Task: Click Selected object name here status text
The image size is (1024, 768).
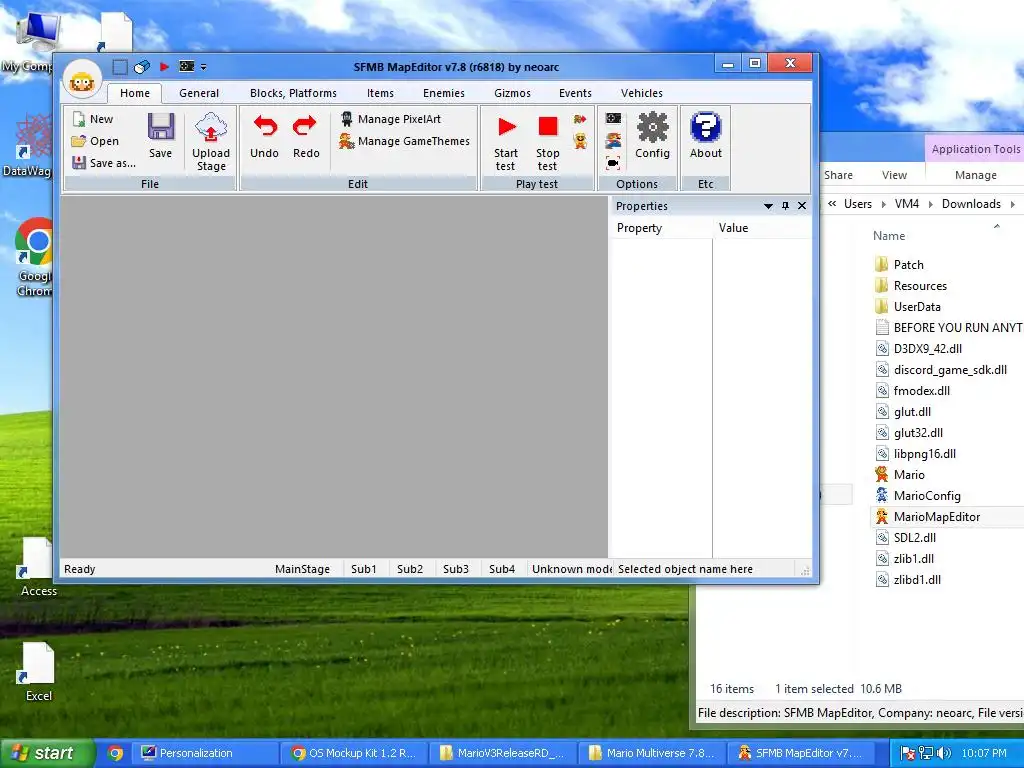Action: [685, 569]
